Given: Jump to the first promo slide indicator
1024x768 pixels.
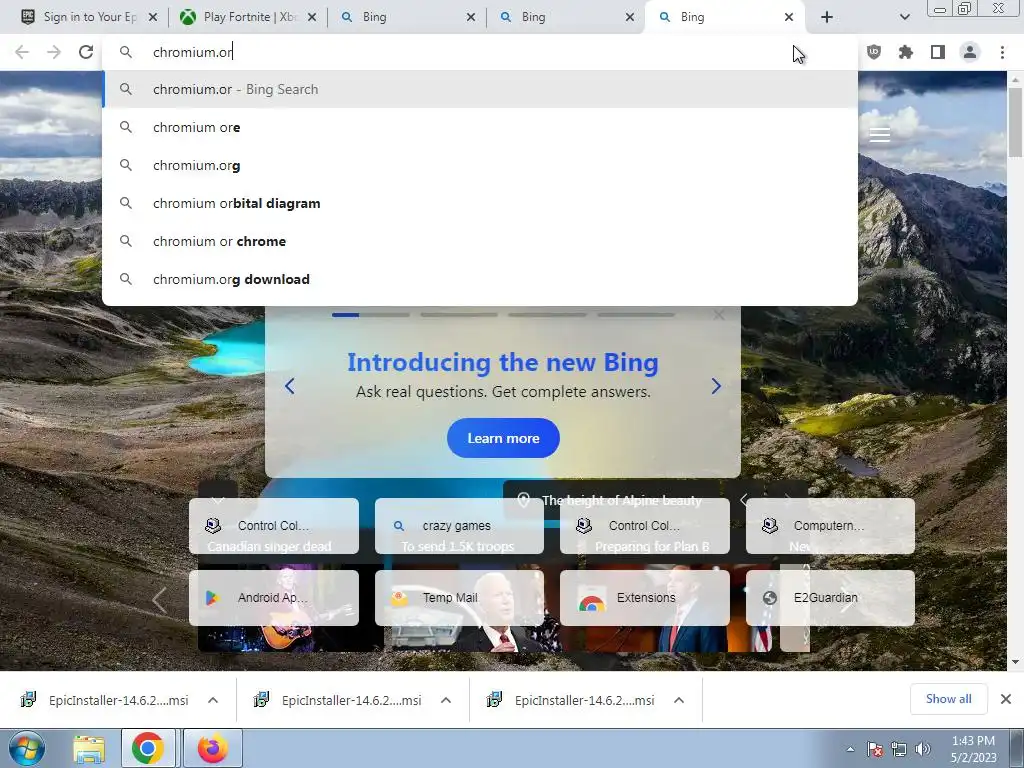Looking at the screenshot, I should [370, 315].
